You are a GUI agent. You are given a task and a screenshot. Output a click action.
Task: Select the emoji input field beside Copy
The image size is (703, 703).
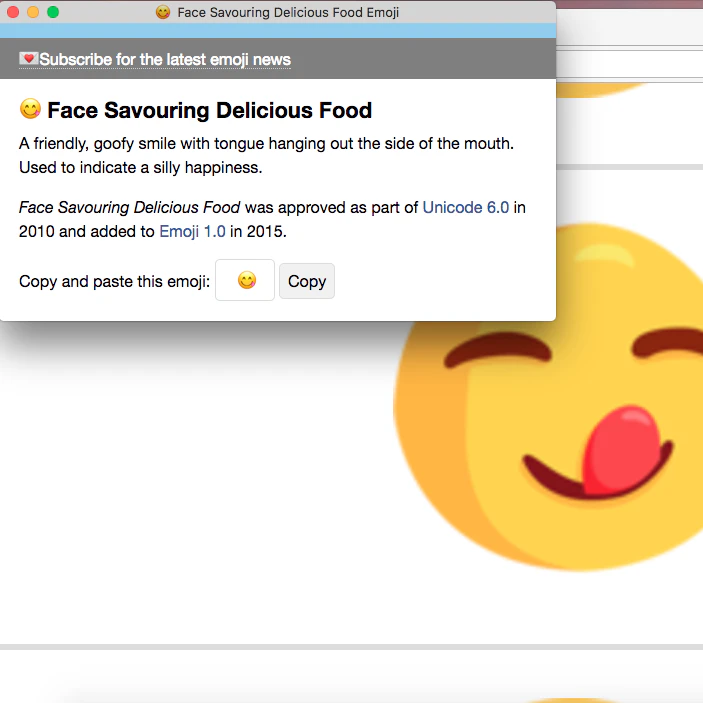tap(245, 280)
